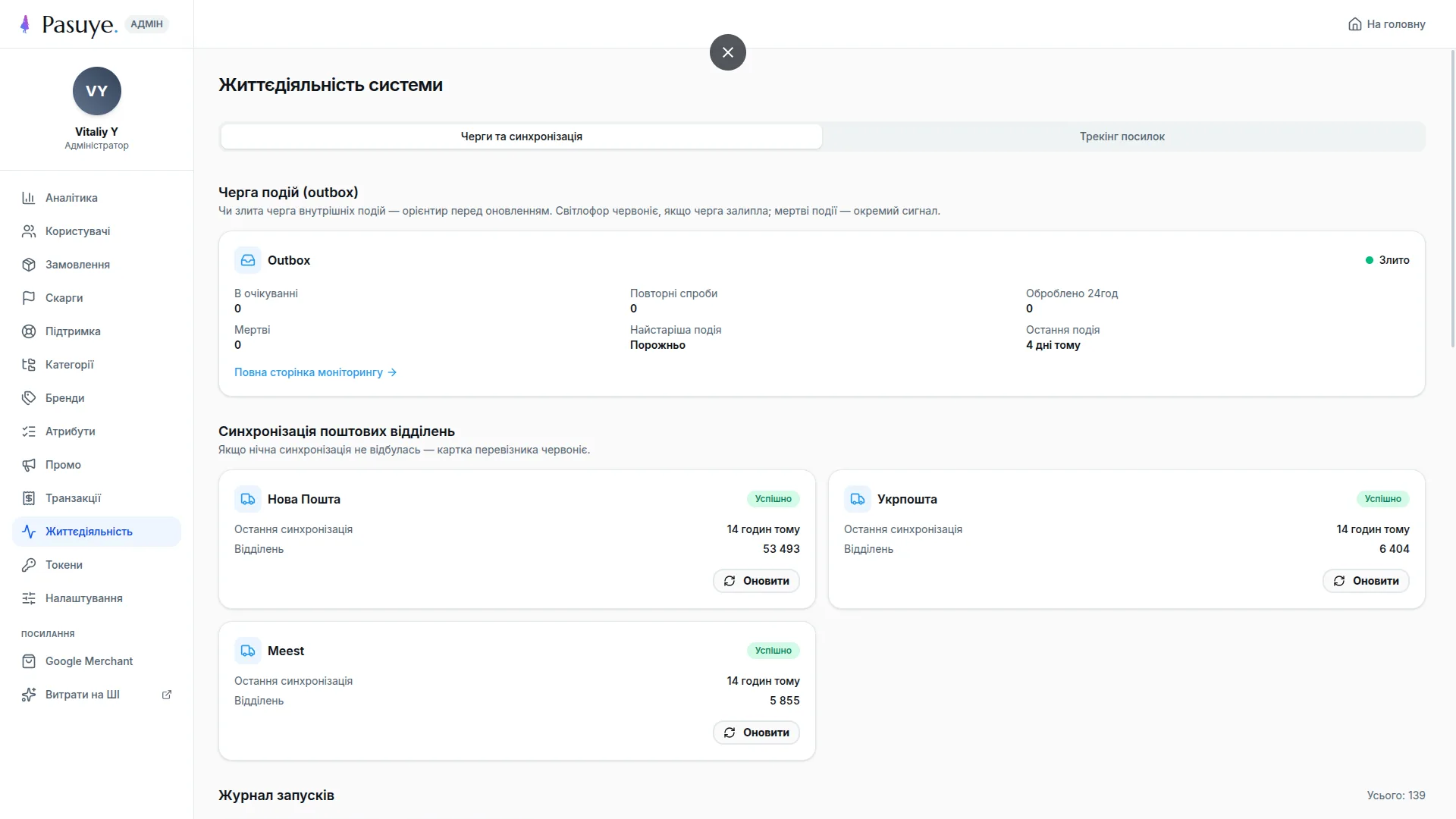The image size is (1456, 819).
Task: Open the Підтримка lifebuoy icon
Action: point(29,331)
